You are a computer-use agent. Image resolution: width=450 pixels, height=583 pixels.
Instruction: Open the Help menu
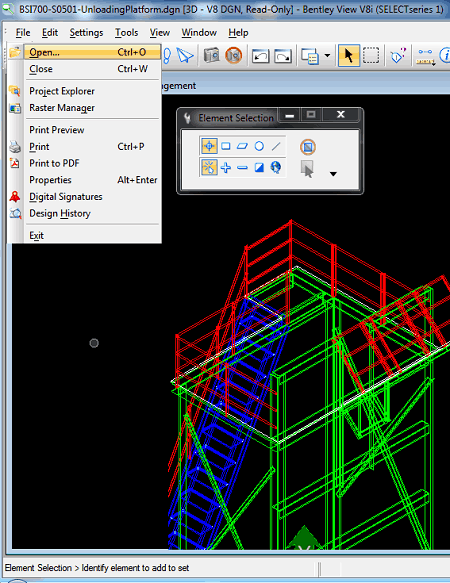point(238,33)
